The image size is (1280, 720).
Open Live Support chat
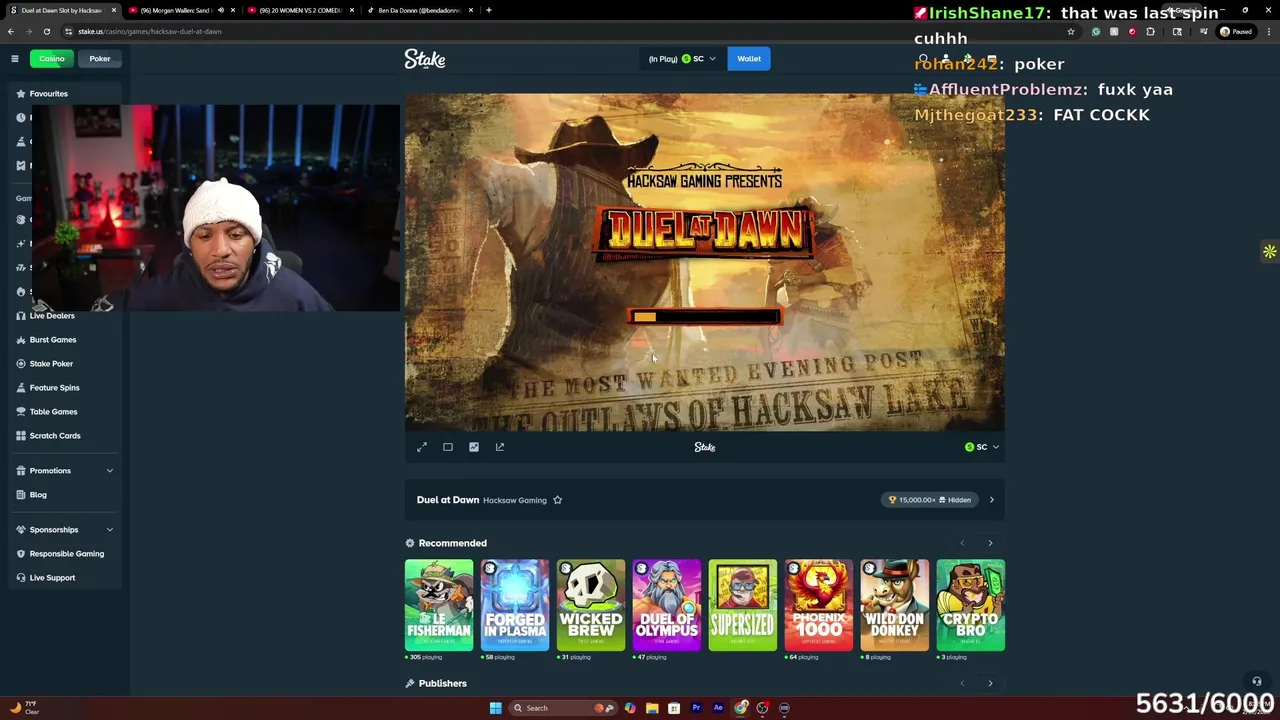(x=52, y=578)
